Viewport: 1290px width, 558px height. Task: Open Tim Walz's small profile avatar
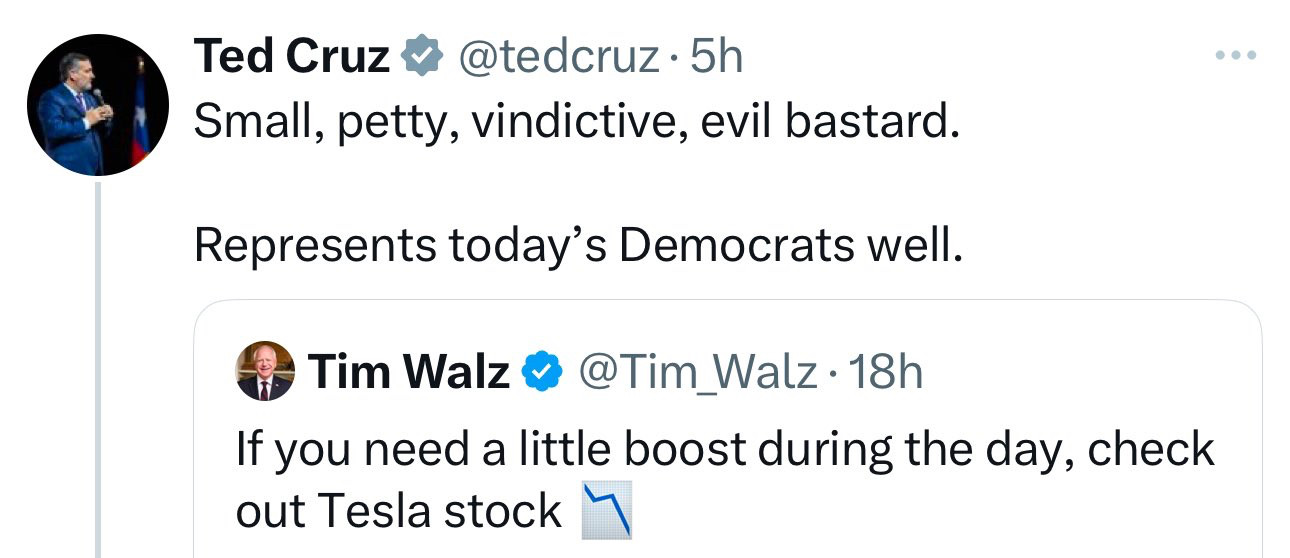[x=265, y=371]
